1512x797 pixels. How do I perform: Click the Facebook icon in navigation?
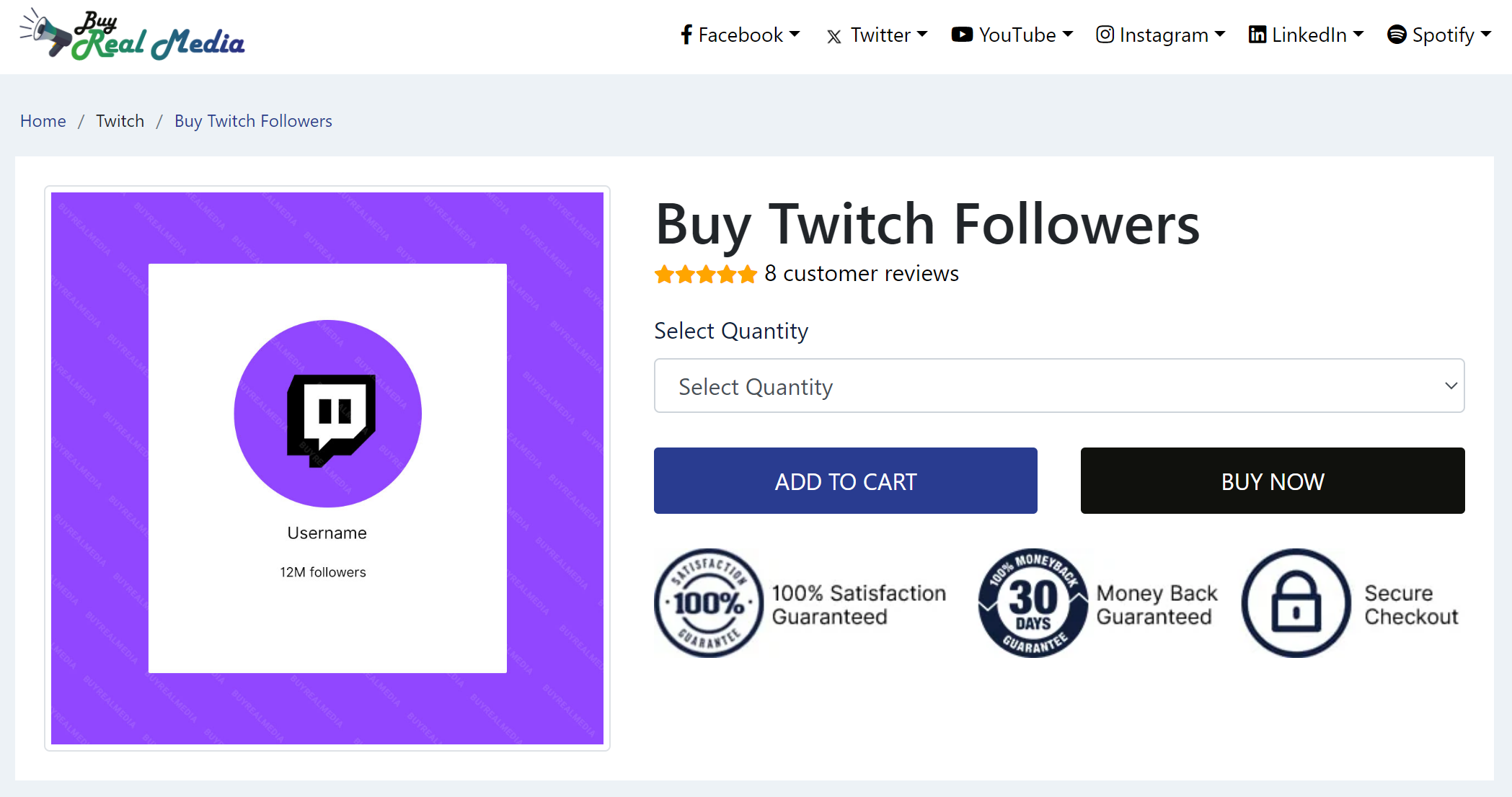686,35
